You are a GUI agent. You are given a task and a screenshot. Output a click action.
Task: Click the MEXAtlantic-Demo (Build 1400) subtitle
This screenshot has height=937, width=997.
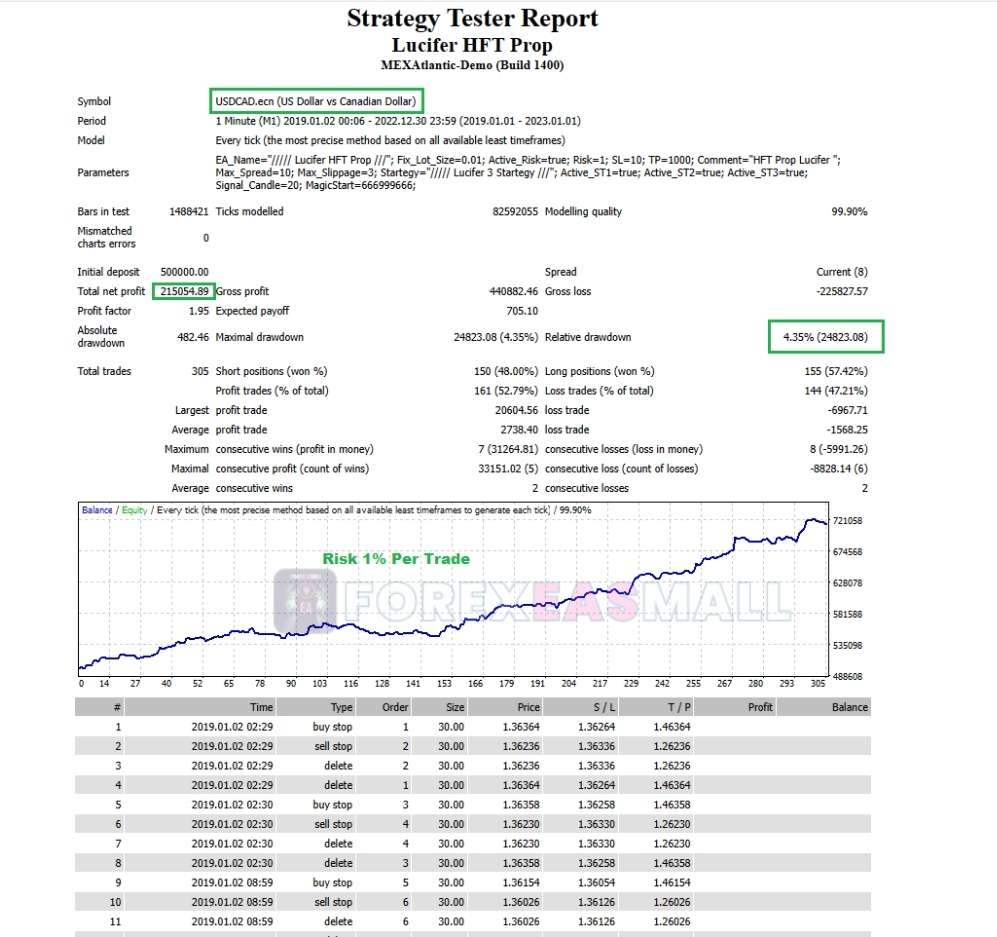tap(472, 65)
